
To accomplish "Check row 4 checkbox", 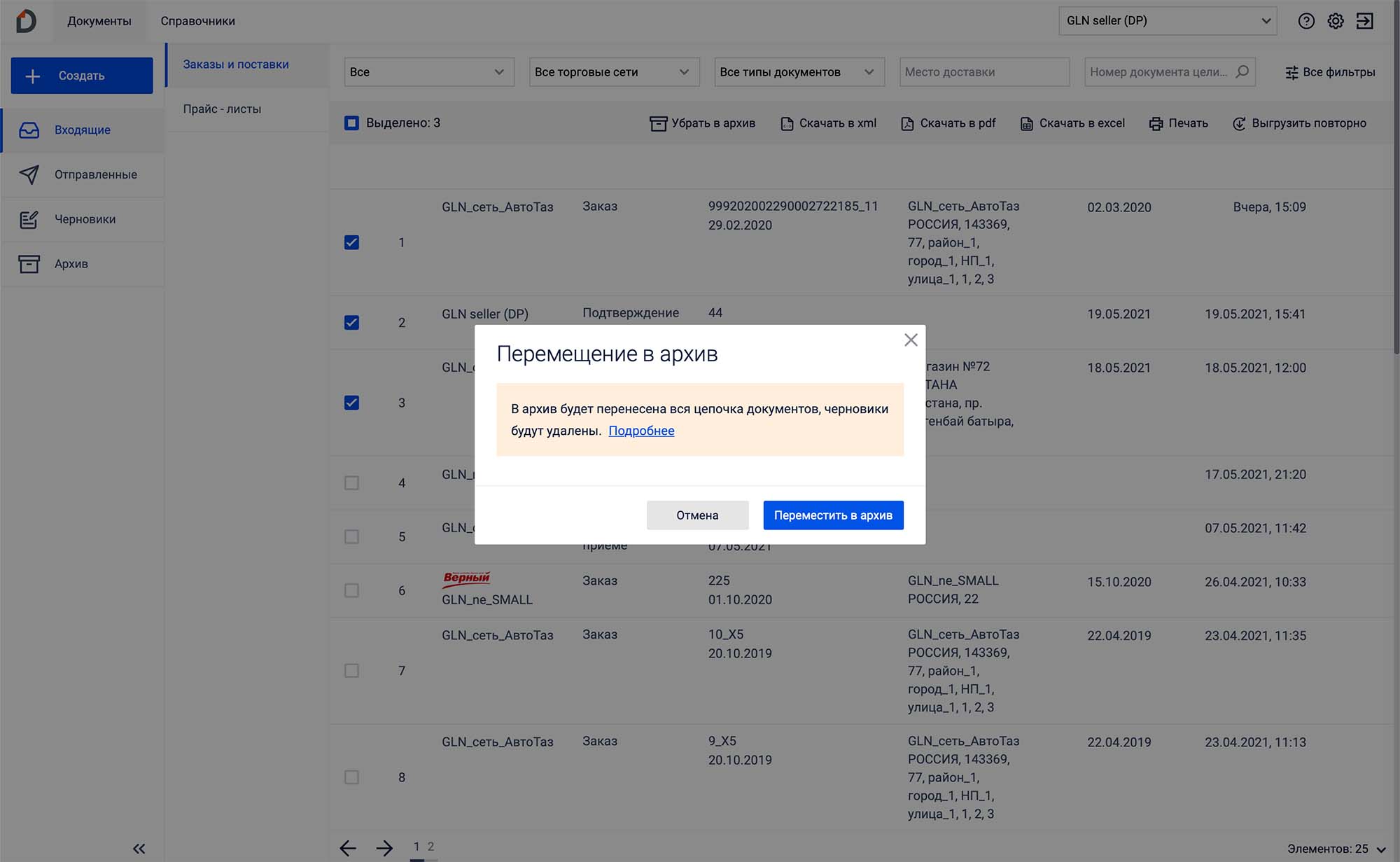I will tap(351, 483).
